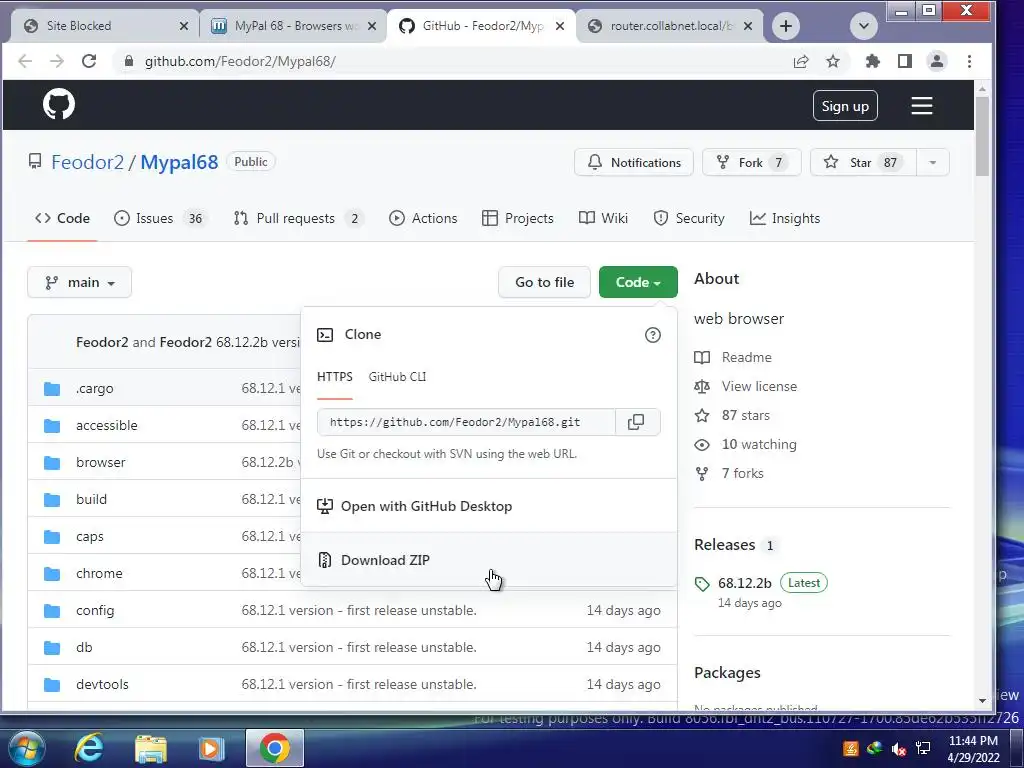This screenshot has height=768, width=1024.
Task: Open the caps folder
Action: tap(89, 537)
